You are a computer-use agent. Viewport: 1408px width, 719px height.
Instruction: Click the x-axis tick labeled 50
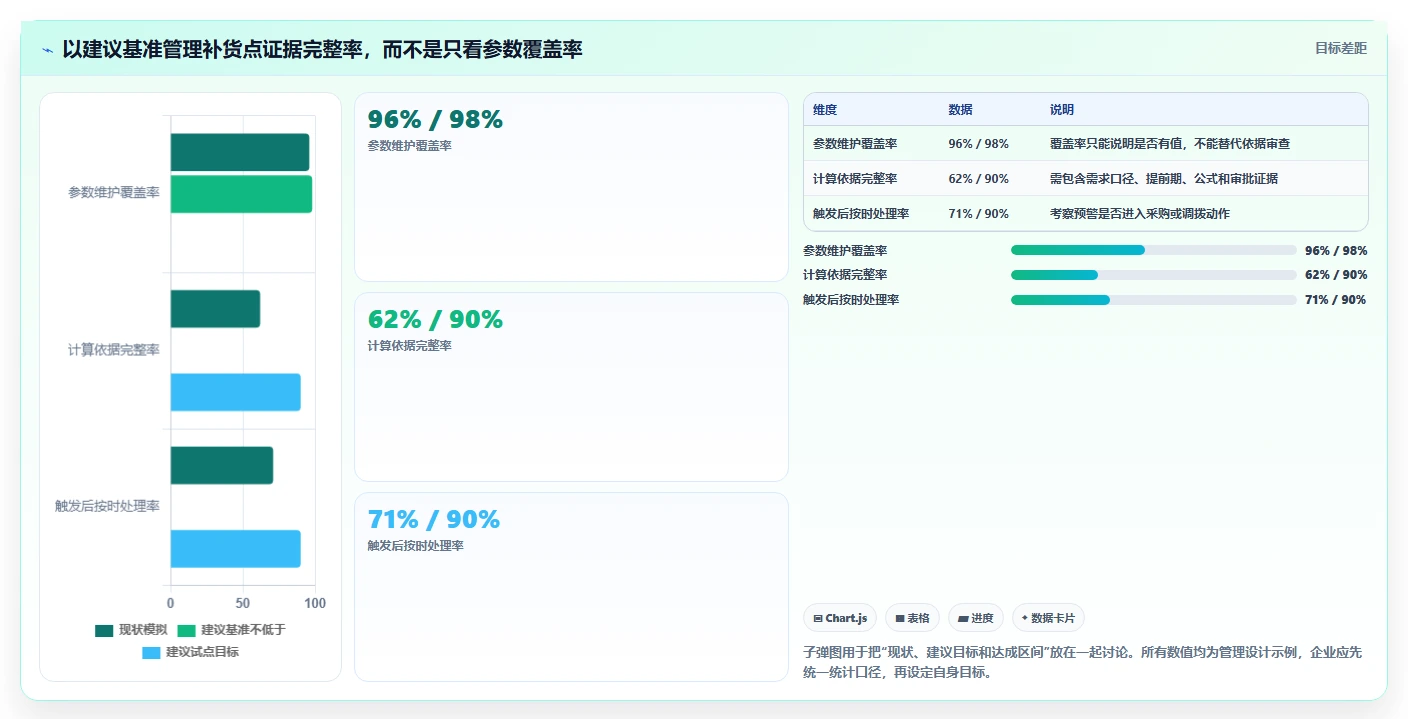pyautogui.click(x=243, y=603)
